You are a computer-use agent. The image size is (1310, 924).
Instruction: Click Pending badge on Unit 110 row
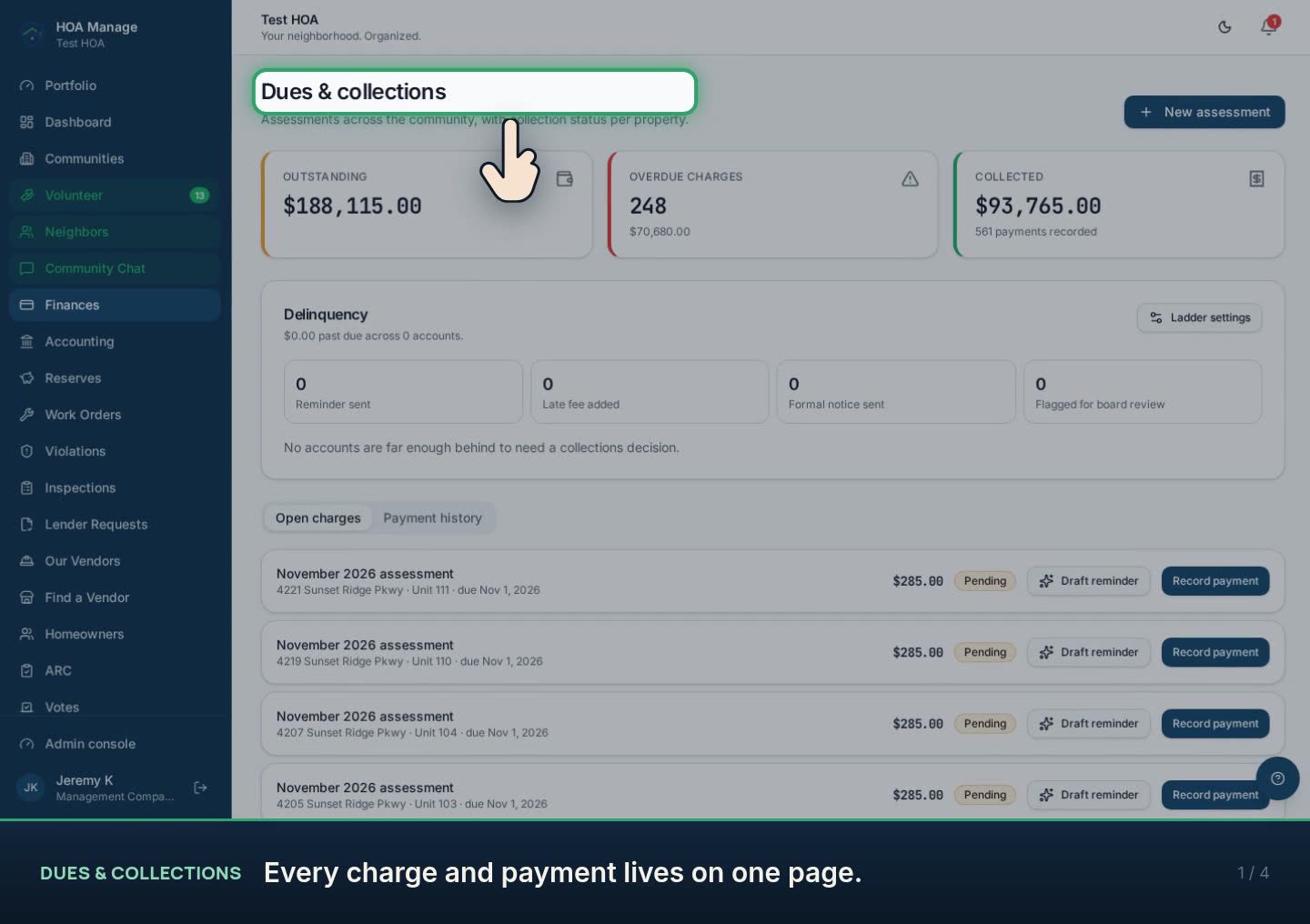[984, 652]
